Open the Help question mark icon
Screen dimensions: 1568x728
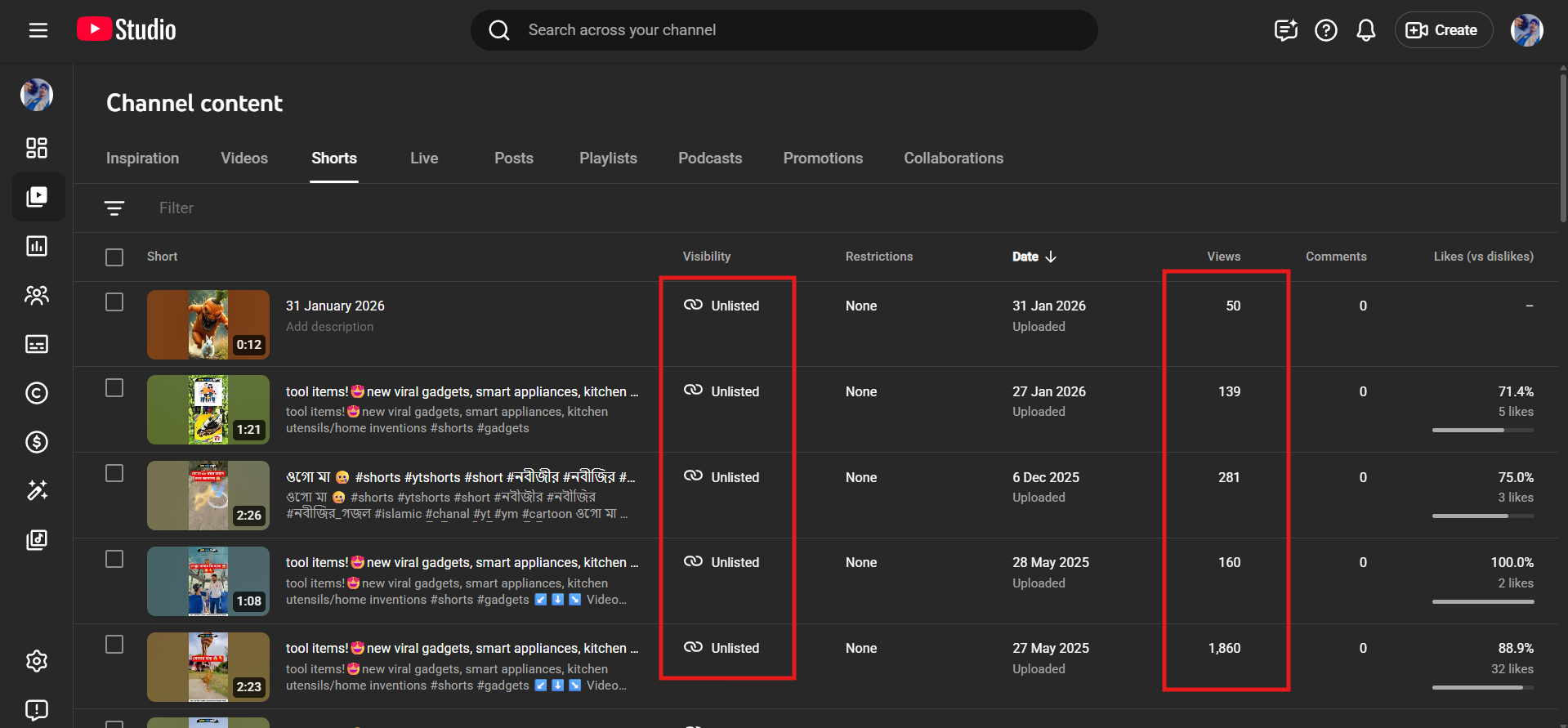pyautogui.click(x=1325, y=30)
